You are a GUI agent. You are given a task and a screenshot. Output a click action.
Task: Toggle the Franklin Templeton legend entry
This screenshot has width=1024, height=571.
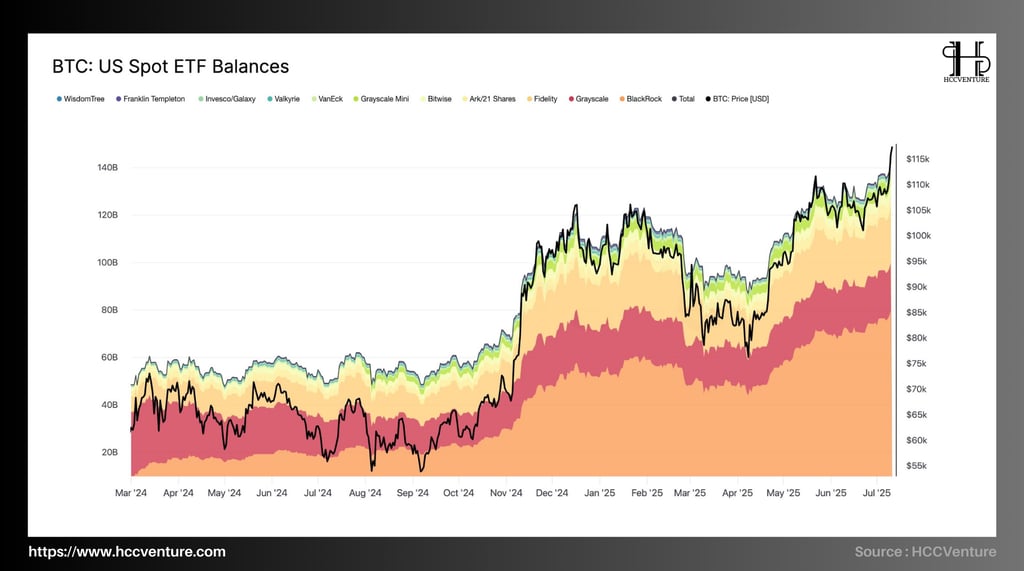point(150,99)
